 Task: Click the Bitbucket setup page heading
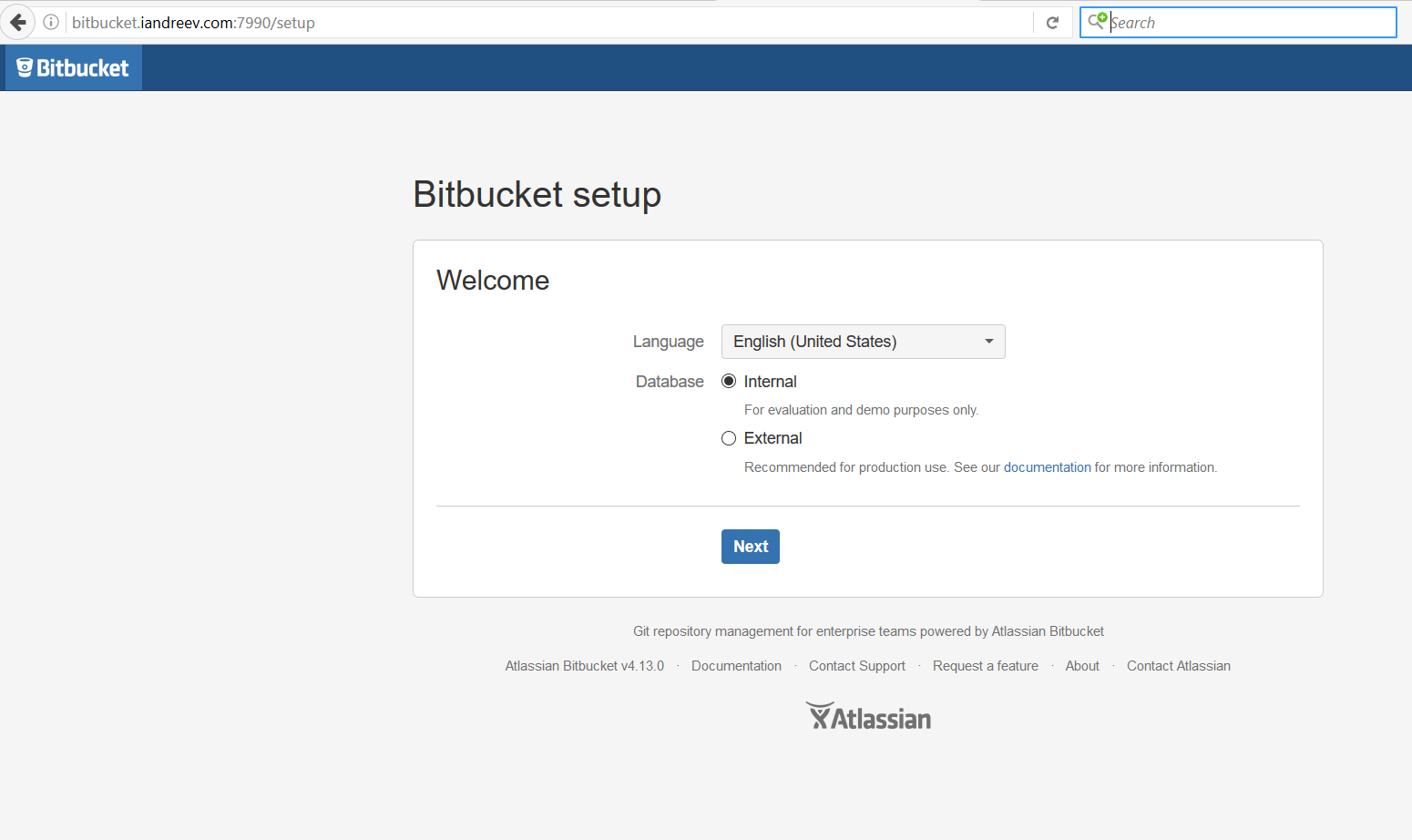(537, 195)
